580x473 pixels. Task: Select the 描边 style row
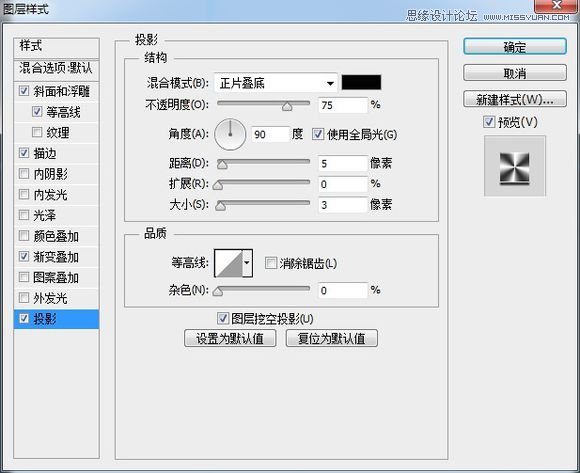click(x=57, y=153)
